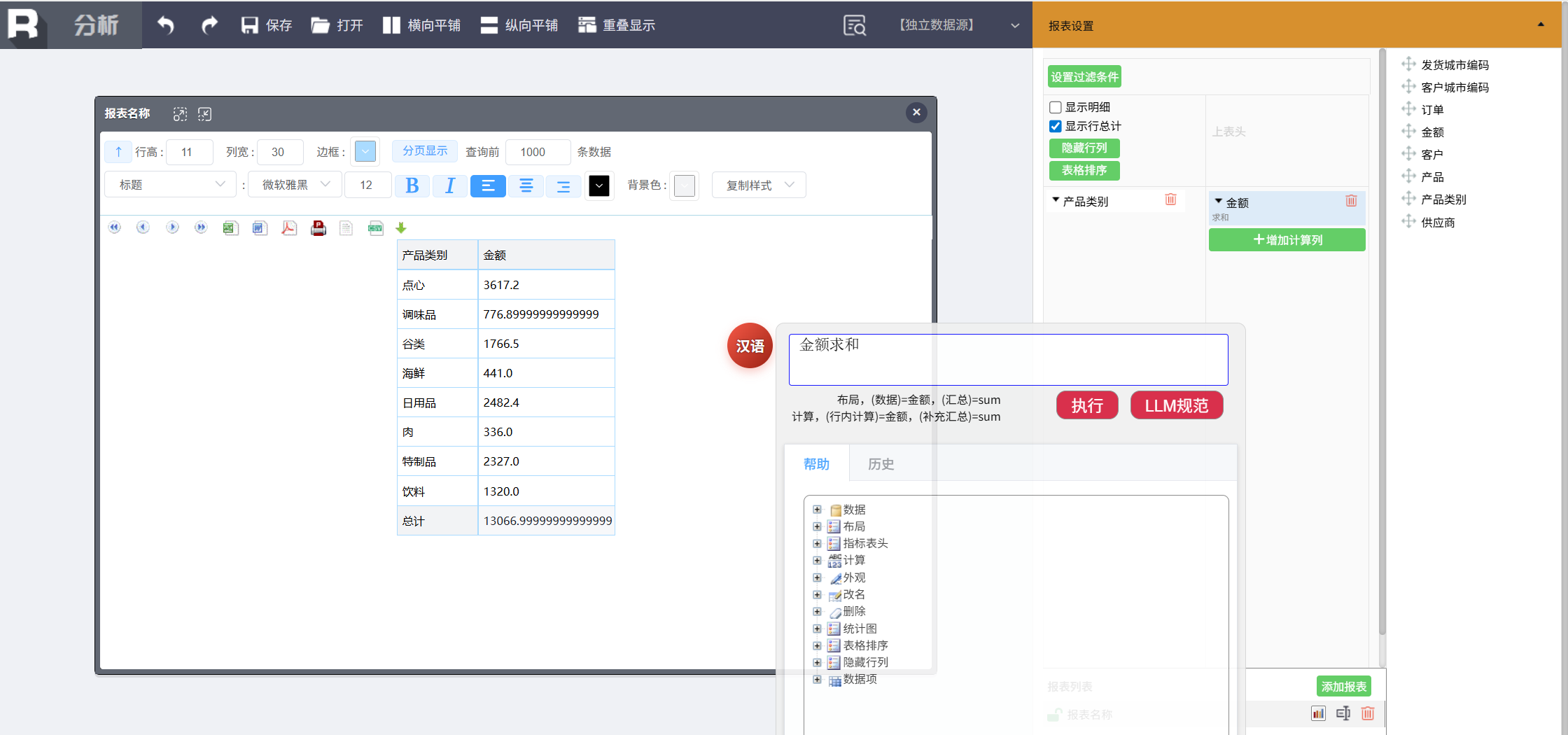The width and height of the screenshot is (1568, 735).
Task: Switch to the 帮助 tab
Action: (x=816, y=464)
